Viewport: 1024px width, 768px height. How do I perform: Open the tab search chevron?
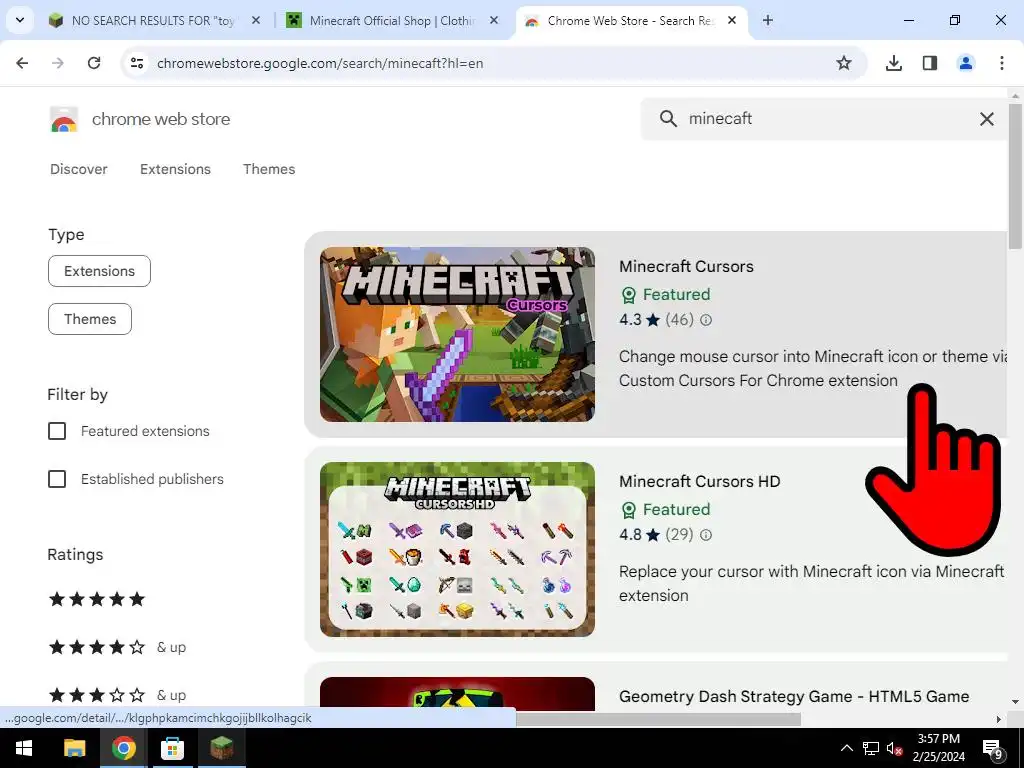[x=20, y=20]
